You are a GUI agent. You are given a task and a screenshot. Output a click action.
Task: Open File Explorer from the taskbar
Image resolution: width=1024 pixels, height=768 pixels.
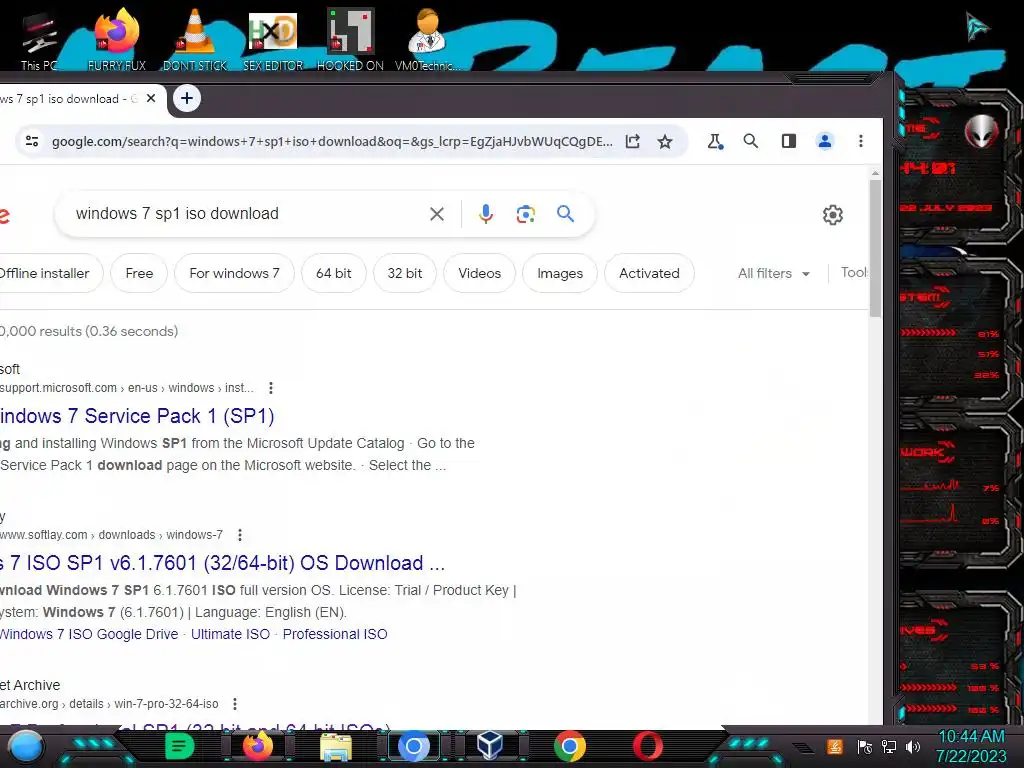(336, 747)
